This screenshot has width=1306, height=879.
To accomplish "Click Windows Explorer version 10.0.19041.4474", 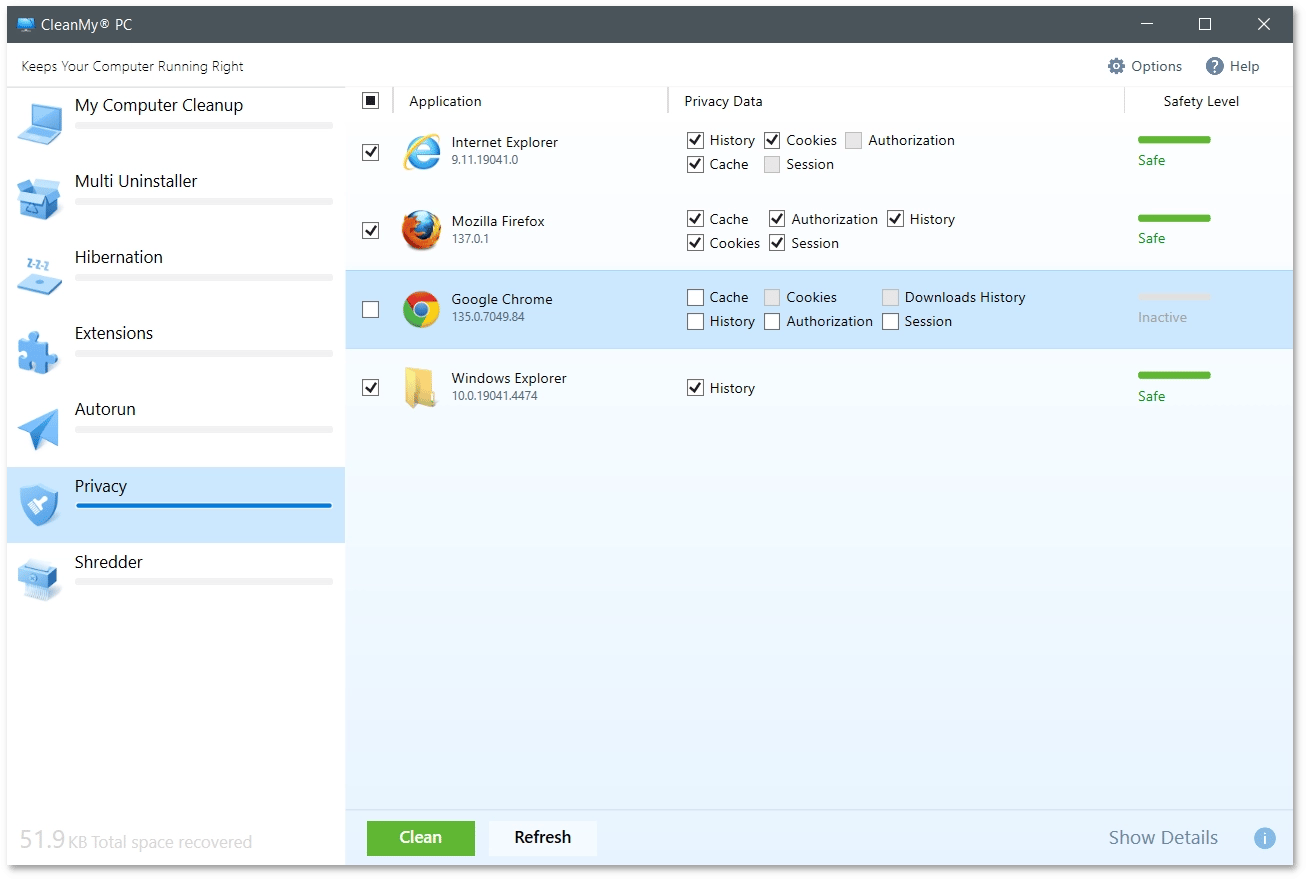I will coord(494,396).
